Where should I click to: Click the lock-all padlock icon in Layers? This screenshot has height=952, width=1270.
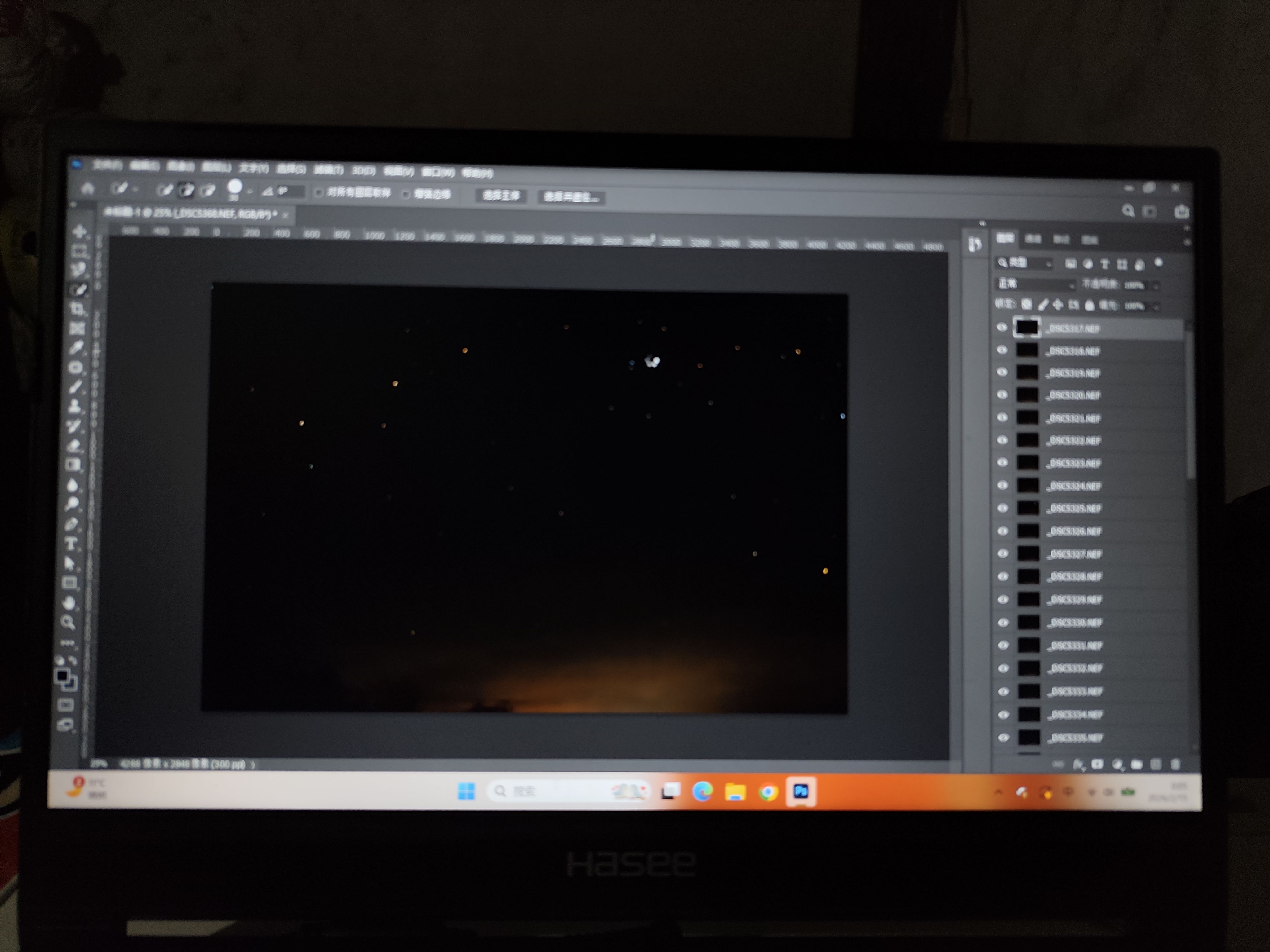[1089, 305]
